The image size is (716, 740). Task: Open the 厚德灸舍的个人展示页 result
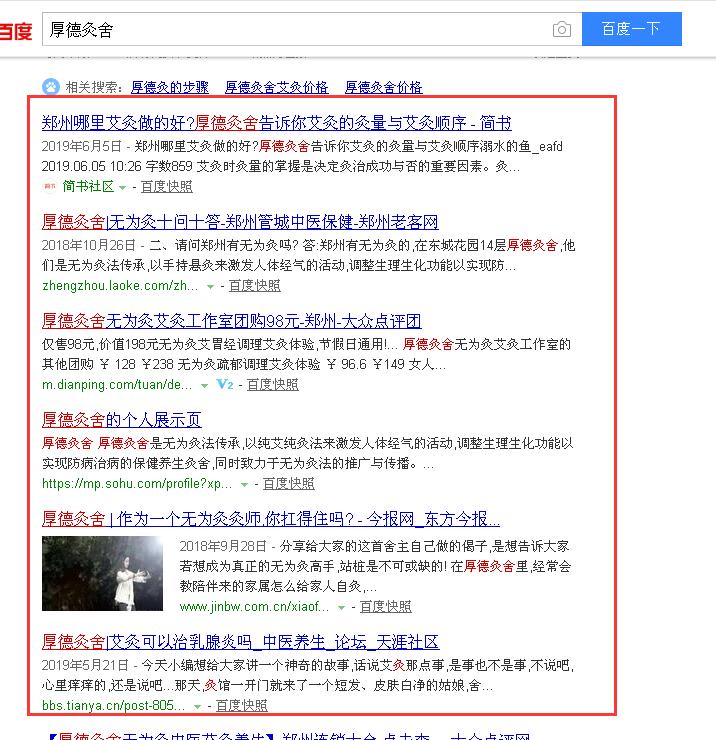point(121,419)
